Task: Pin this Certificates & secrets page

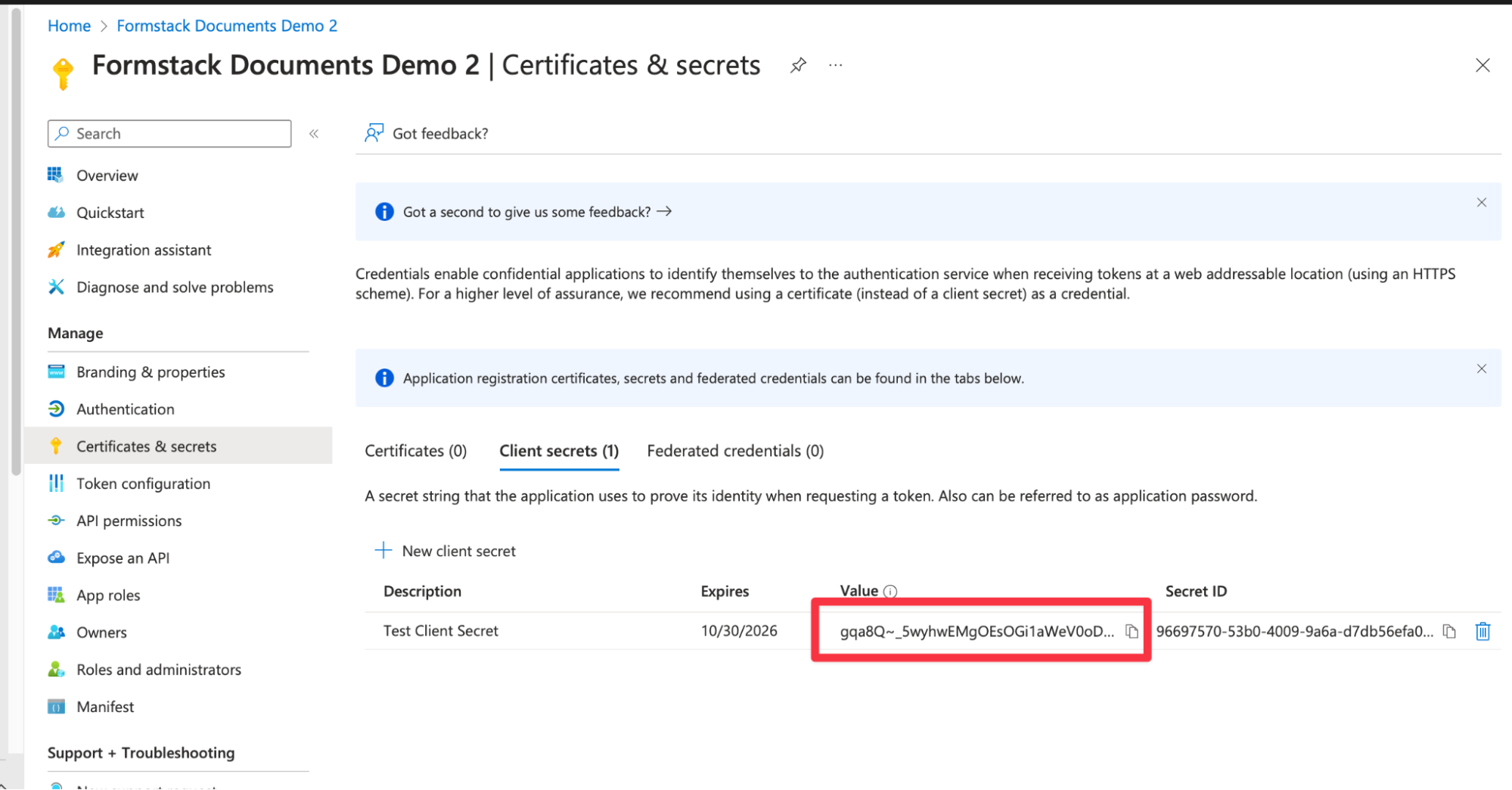Action: click(x=798, y=66)
